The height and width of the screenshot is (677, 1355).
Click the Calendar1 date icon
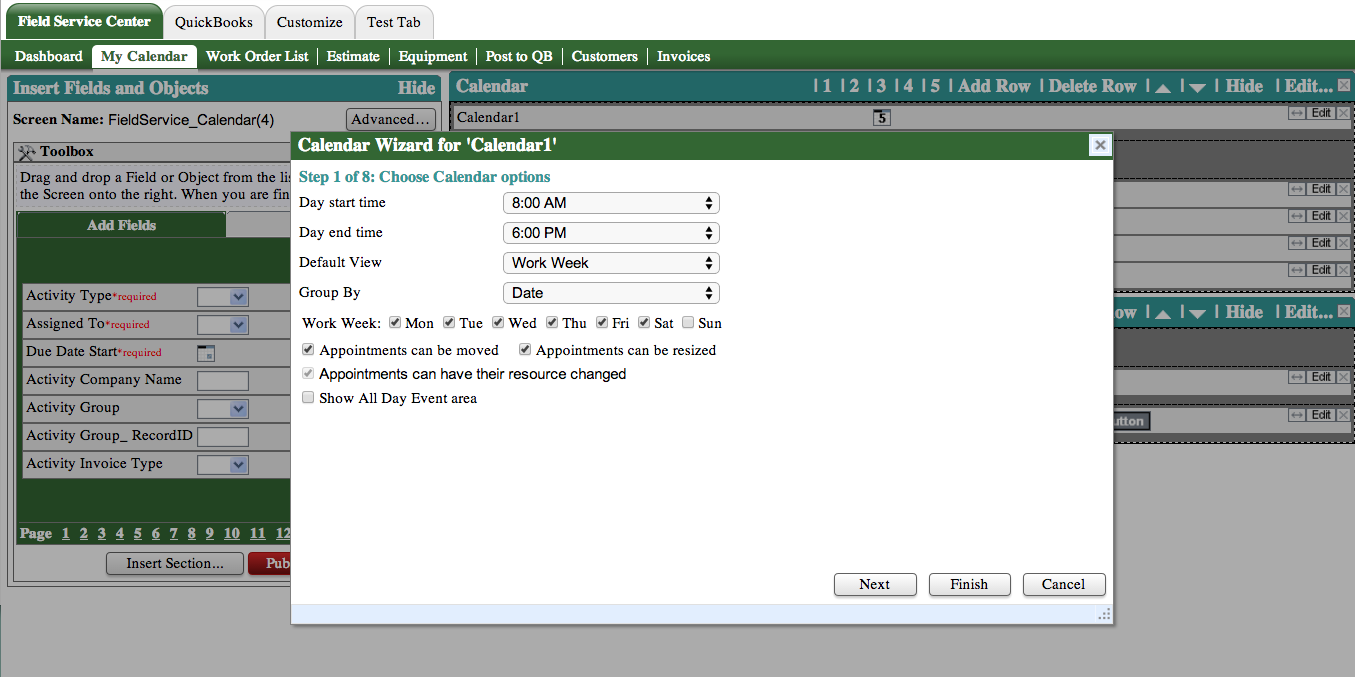(881, 117)
